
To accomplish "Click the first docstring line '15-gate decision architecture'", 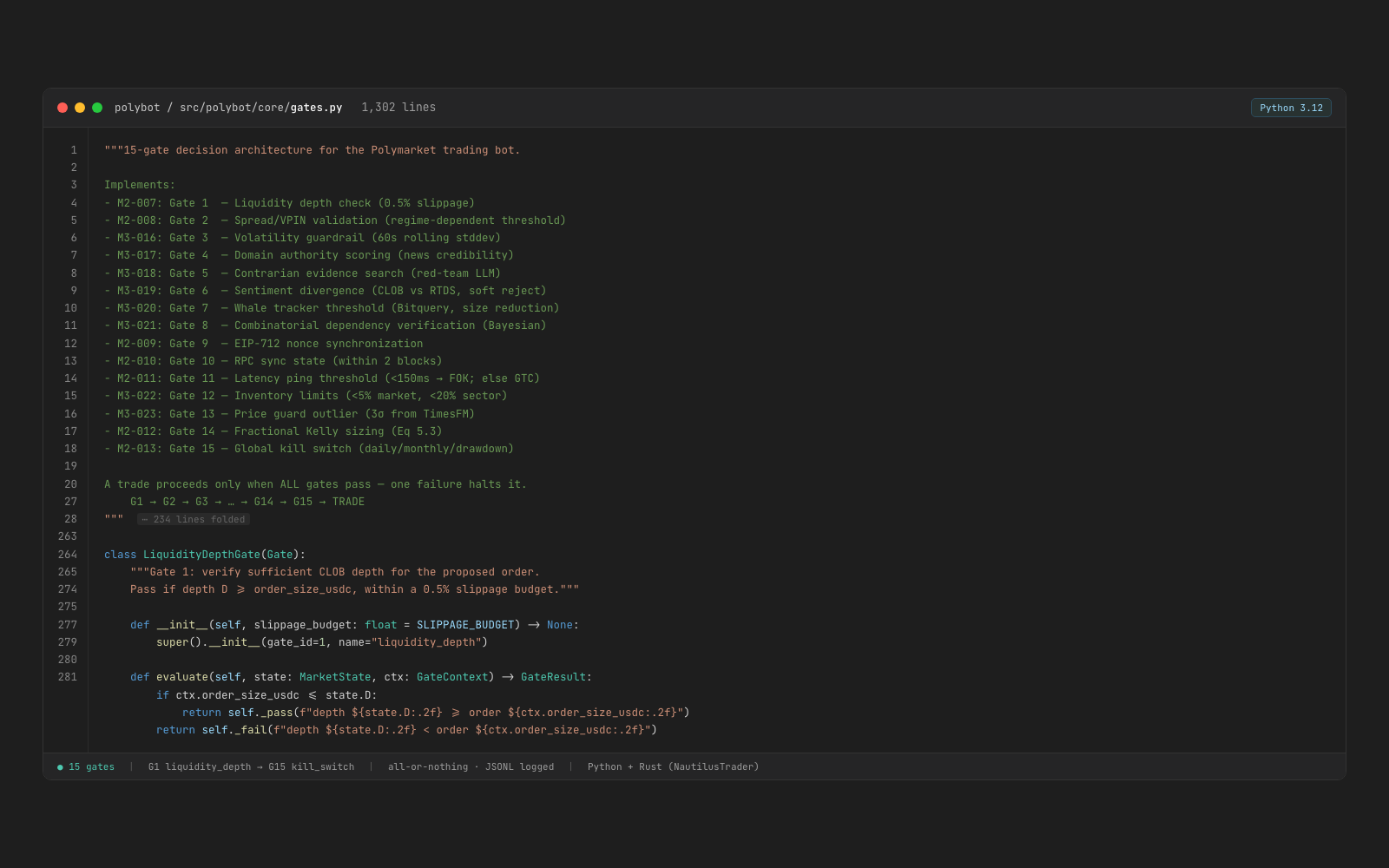I will (313, 150).
